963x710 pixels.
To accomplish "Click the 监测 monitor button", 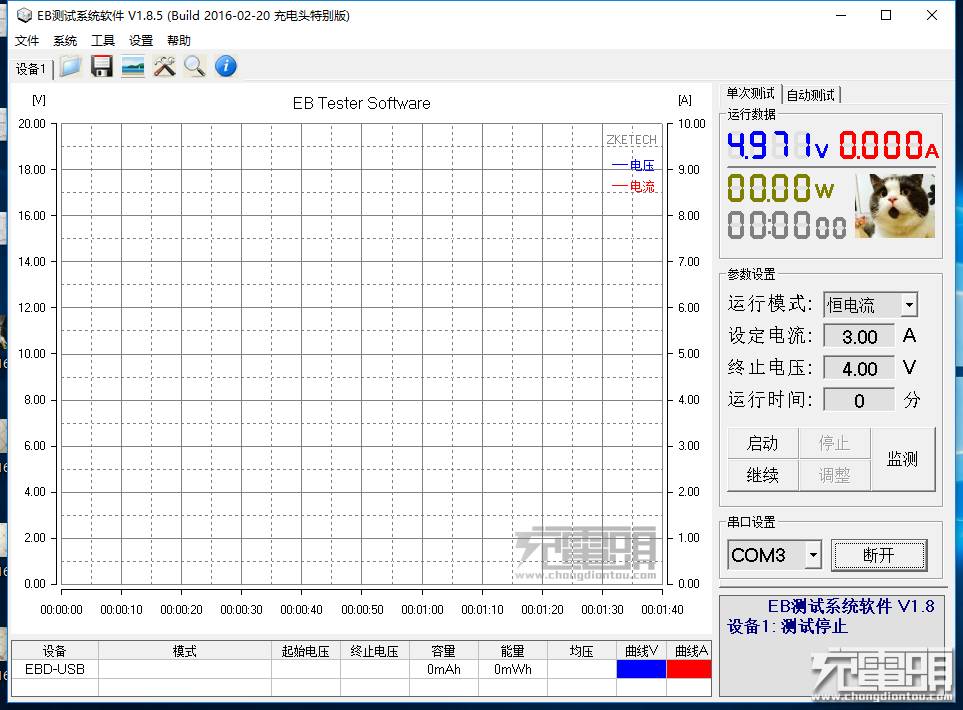I will point(902,459).
